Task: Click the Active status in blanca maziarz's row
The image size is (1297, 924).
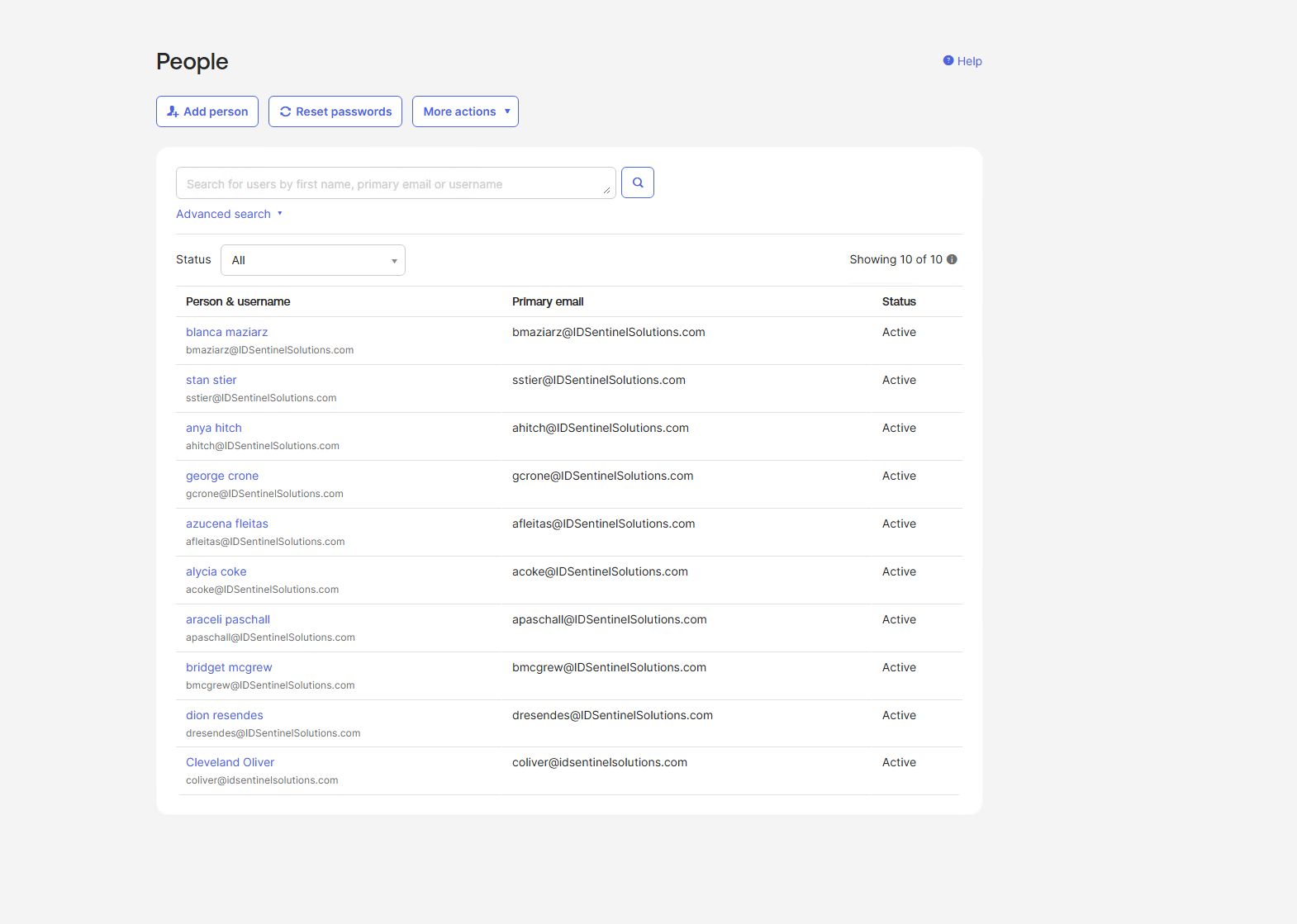Action: [x=899, y=332]
